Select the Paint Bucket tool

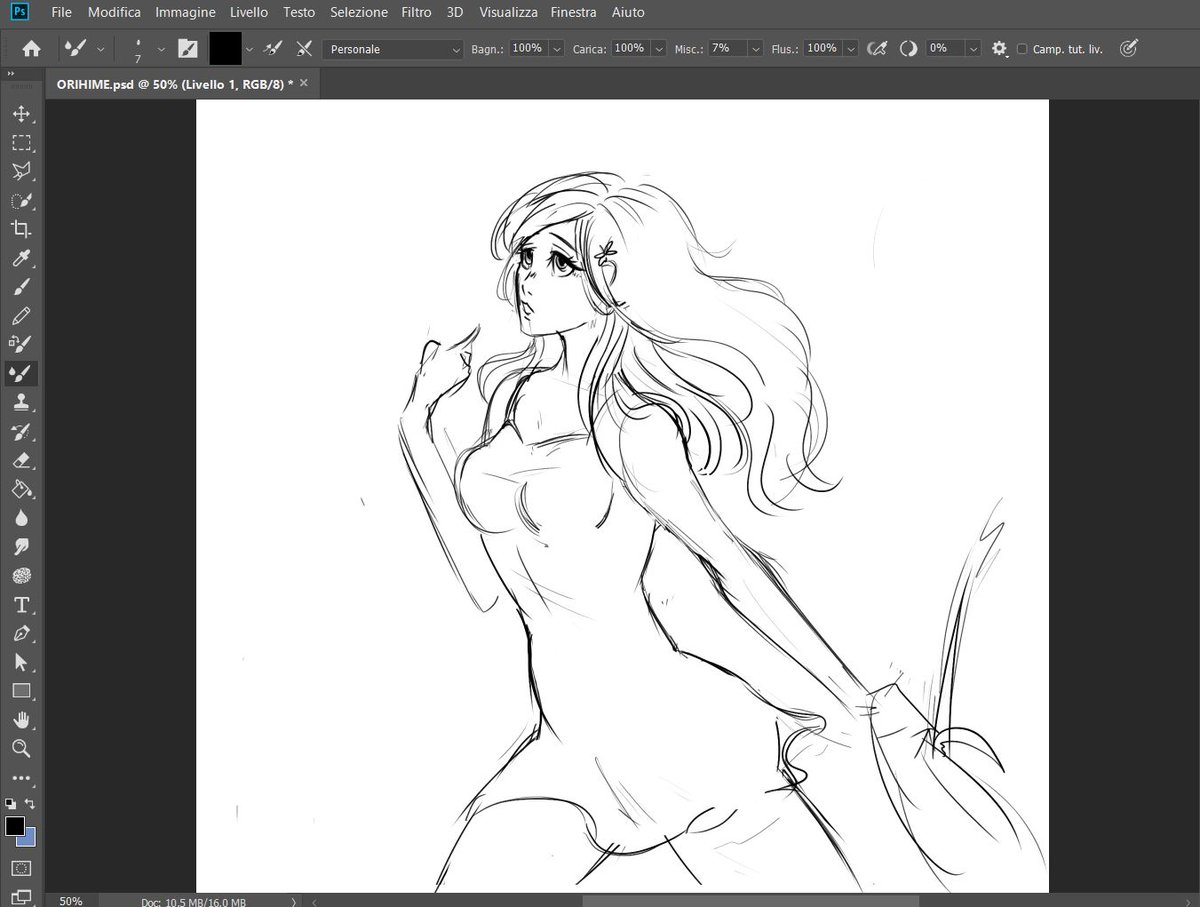click(x=21, y=490)
